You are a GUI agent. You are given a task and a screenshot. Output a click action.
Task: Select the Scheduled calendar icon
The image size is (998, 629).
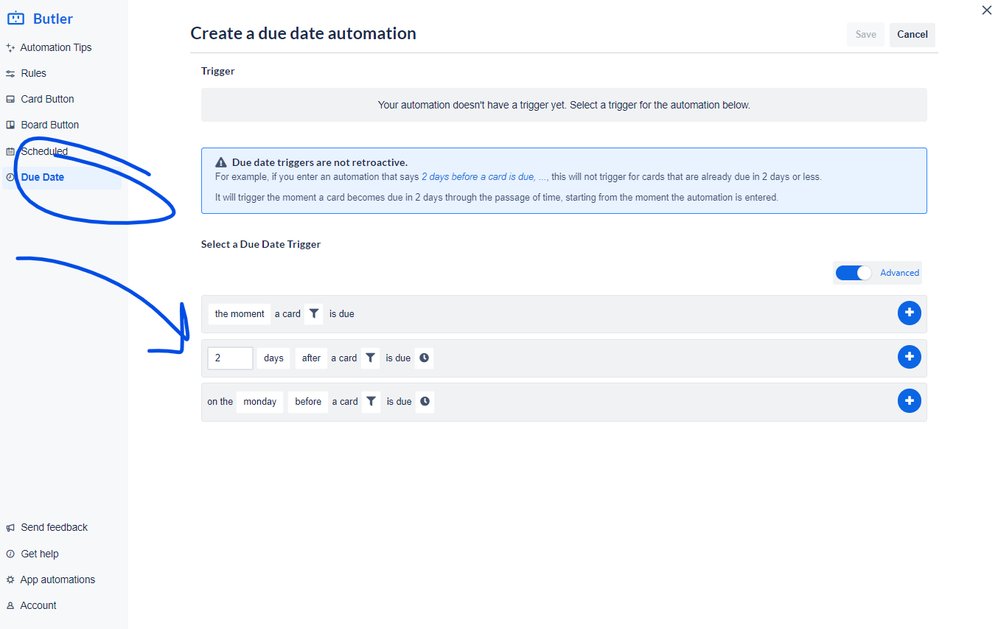point(11,151)
